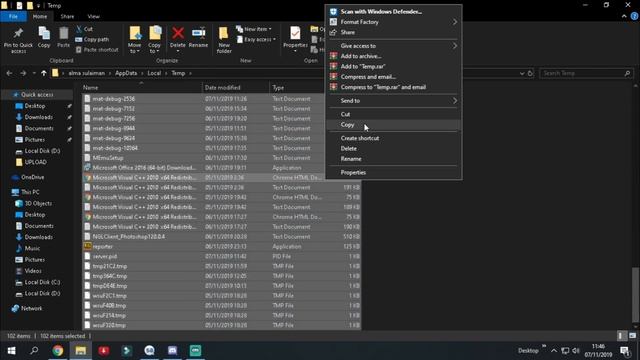Open UPLOAD folder in sidebar

pyautogui.click(x=36, y=162)
